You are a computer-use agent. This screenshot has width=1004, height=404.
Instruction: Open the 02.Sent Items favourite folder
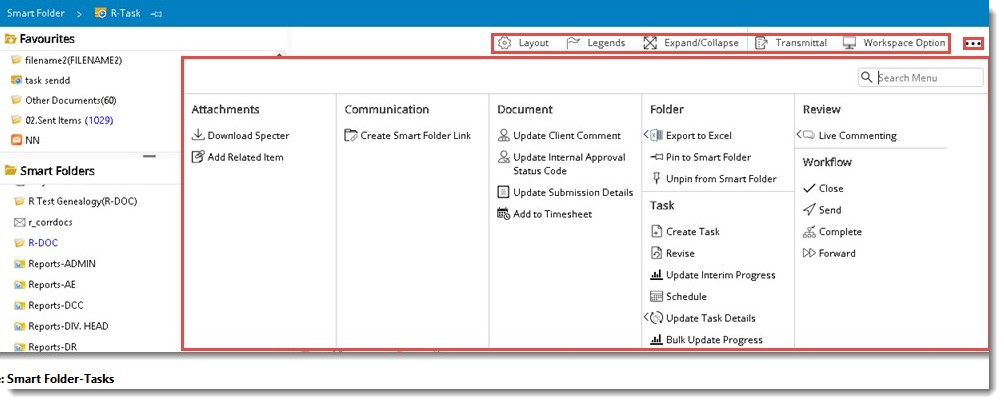(x=55, y=120)
